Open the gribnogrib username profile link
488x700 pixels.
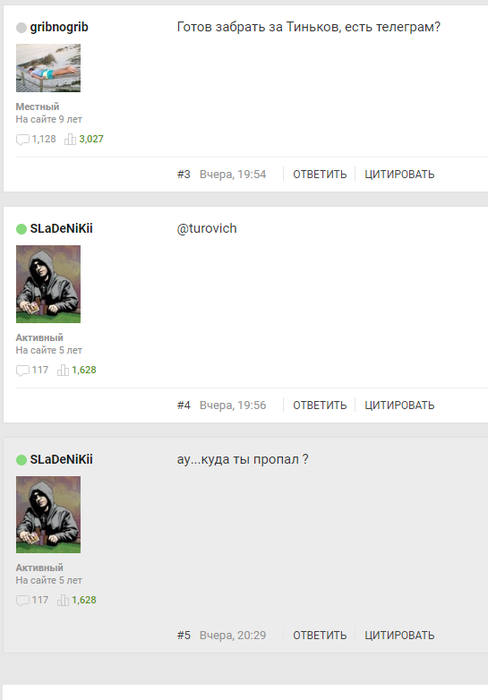point(59,27)
